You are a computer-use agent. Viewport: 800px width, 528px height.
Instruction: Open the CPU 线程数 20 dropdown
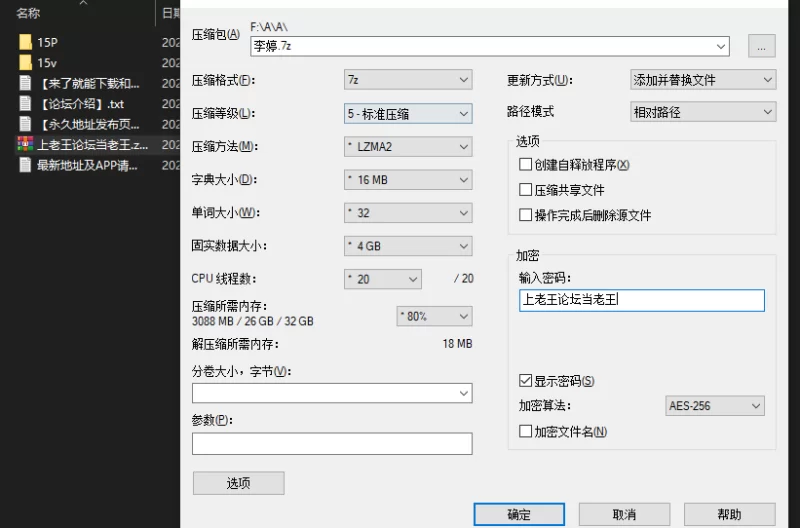click(383, 279)
